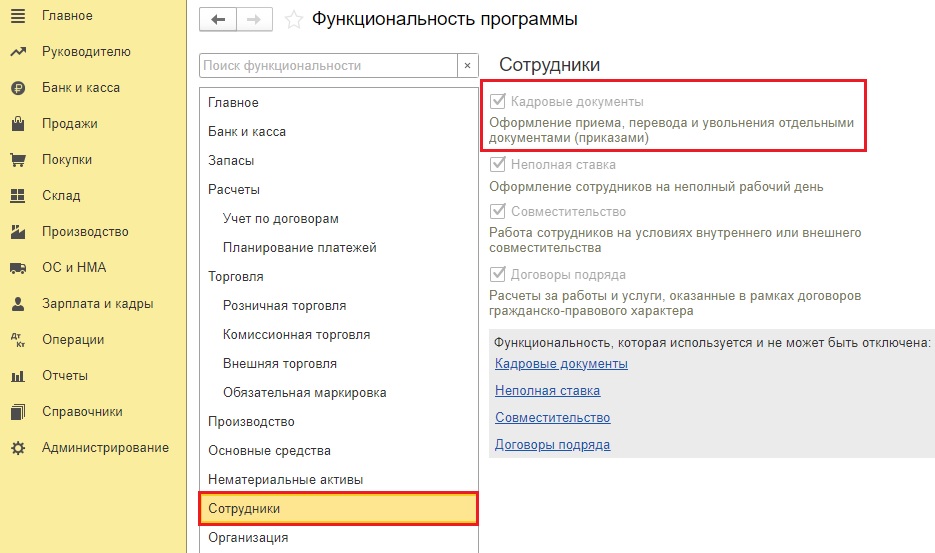The image size is (935, 553).
Task: Add page to favorites with star icon
Action: click(x=293, y=20)
